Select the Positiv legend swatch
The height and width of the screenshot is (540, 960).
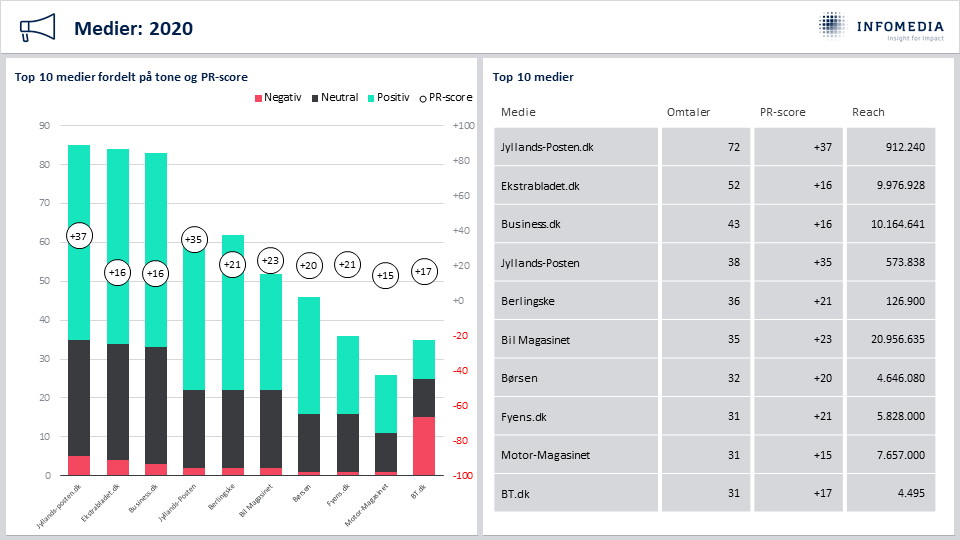[x=371, y=98]
